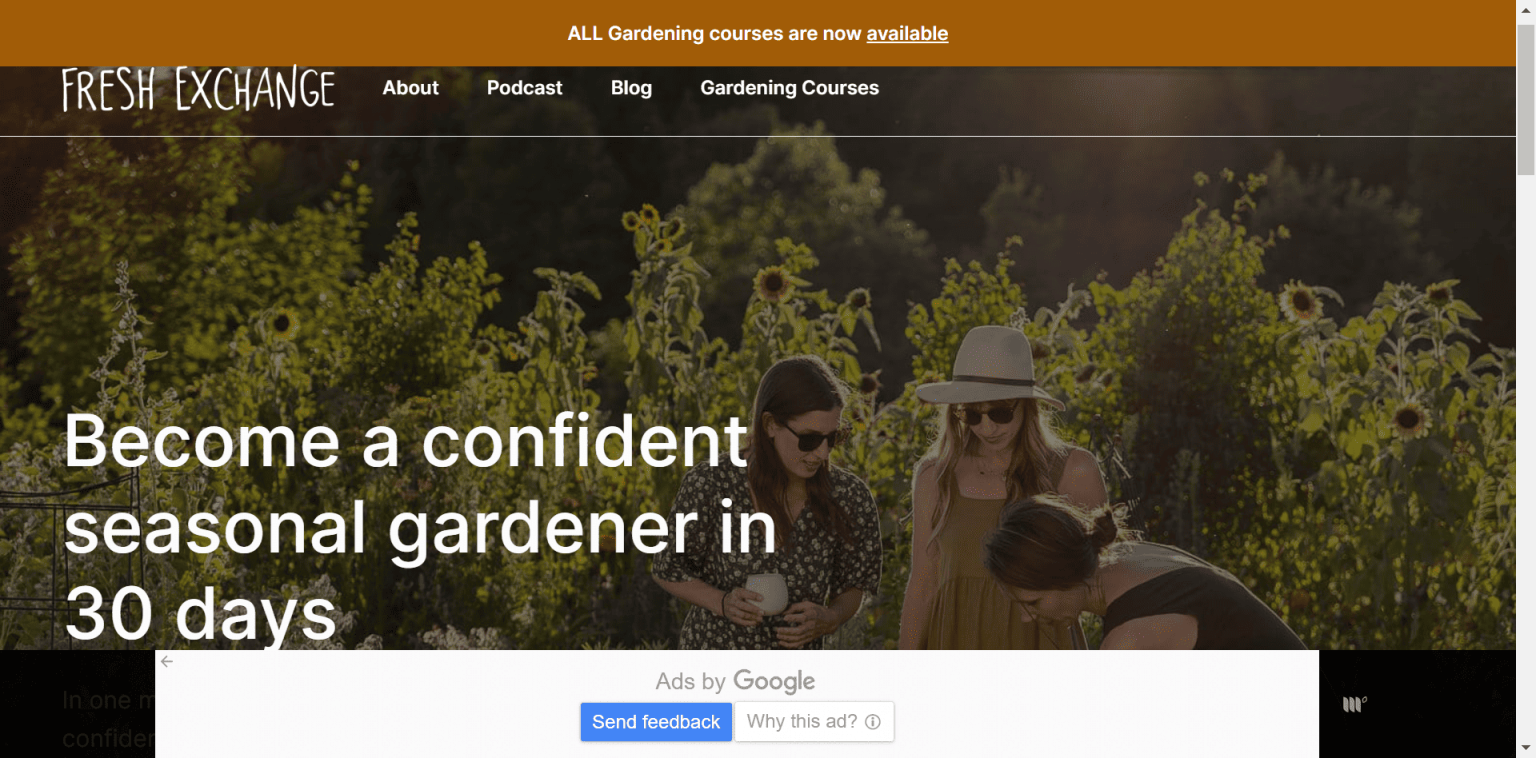Go to the Podcast section
This screenshot has width=1536, height=758.
coord(524,88)
